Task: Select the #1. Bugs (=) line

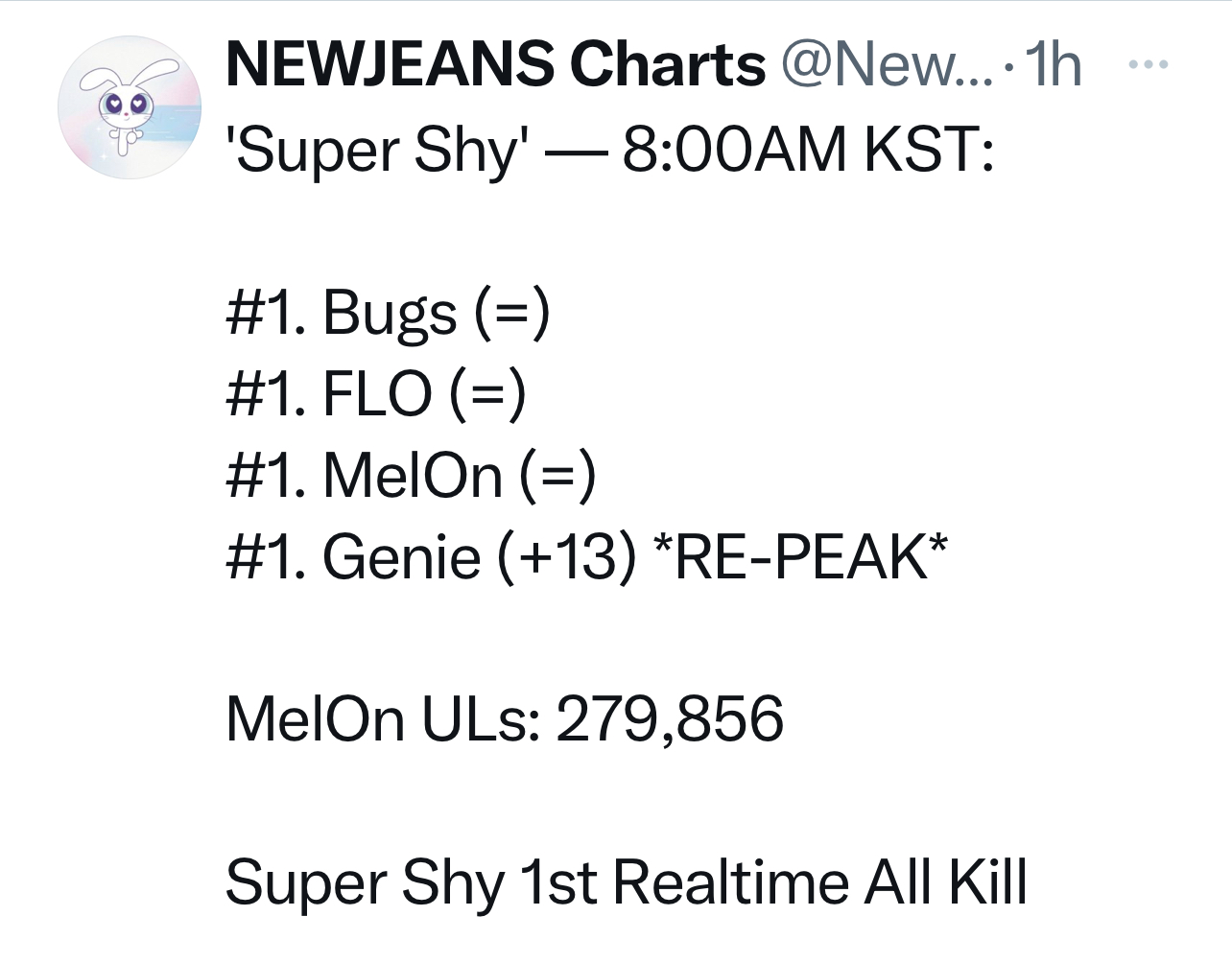Action: click(388, 313)
